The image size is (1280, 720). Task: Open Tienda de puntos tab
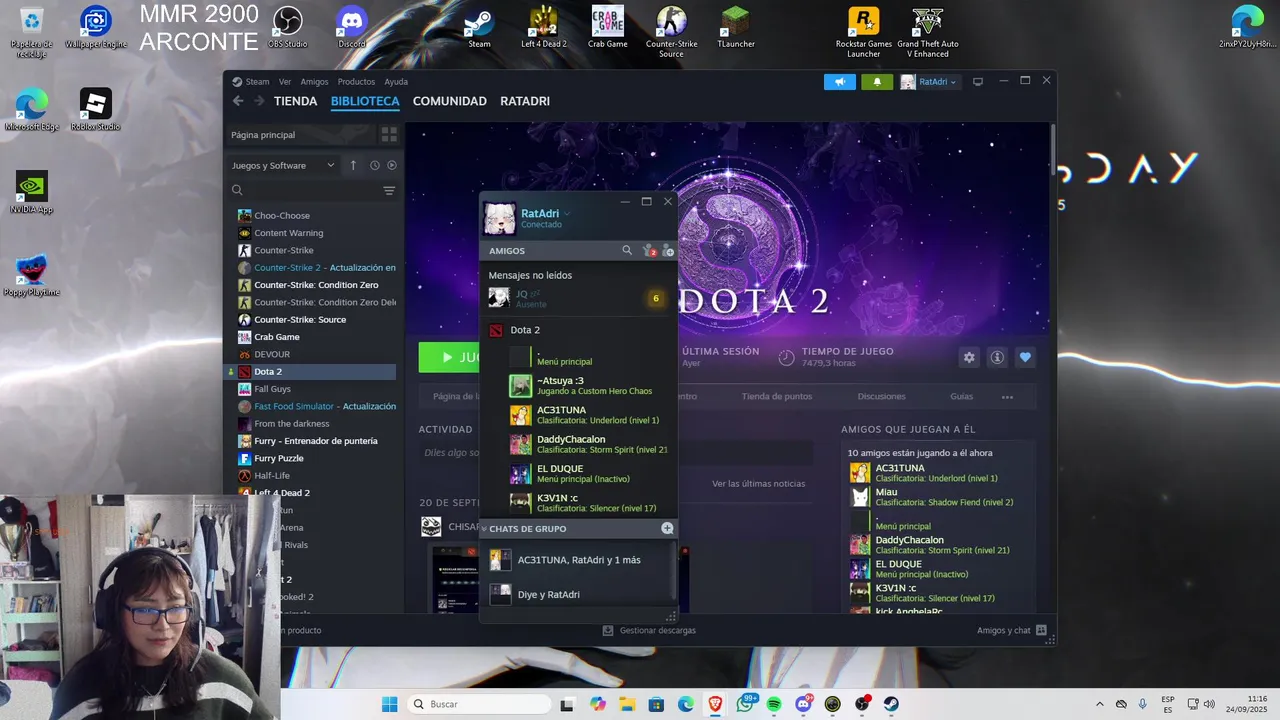777,397
